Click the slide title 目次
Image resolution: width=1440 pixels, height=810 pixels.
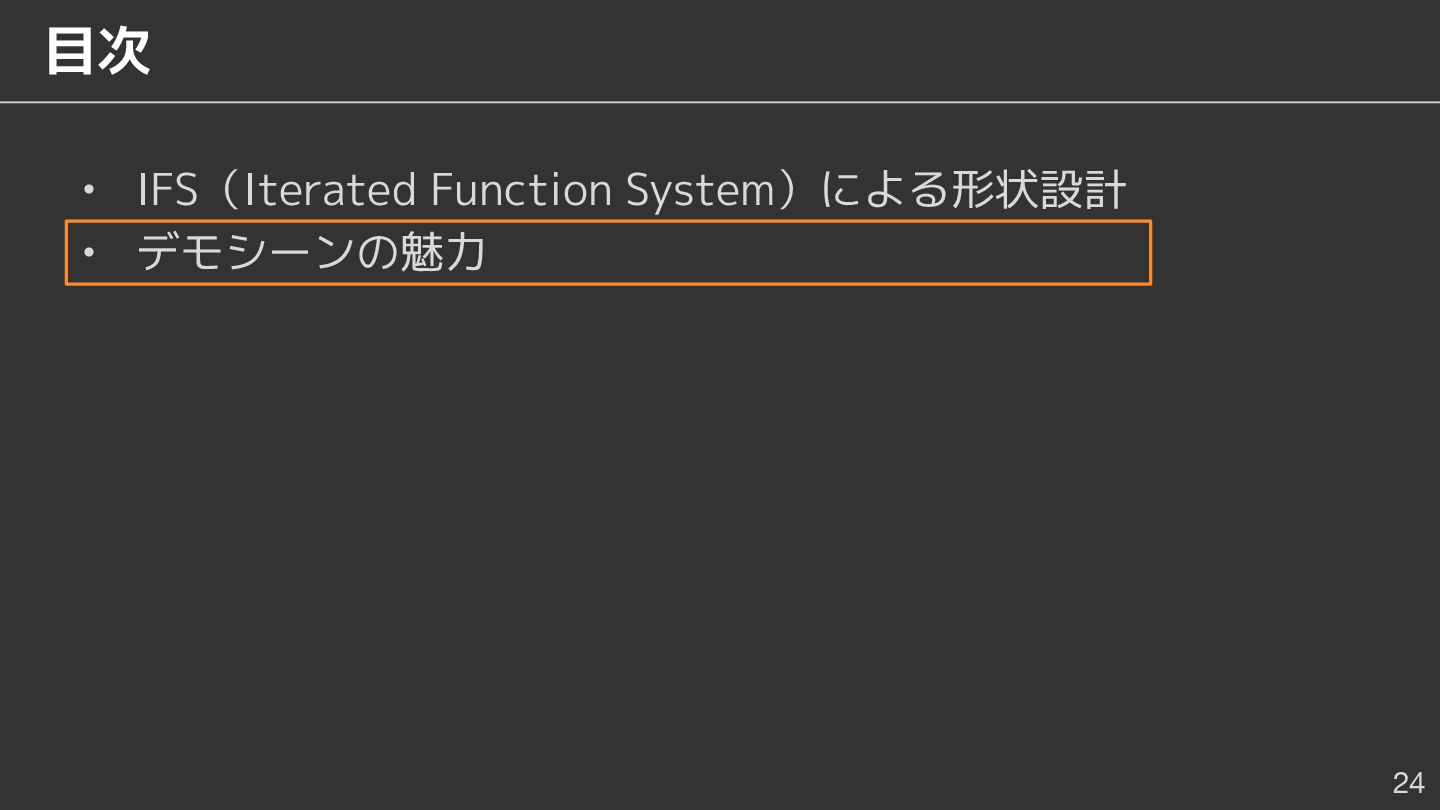tap(97, 51)
